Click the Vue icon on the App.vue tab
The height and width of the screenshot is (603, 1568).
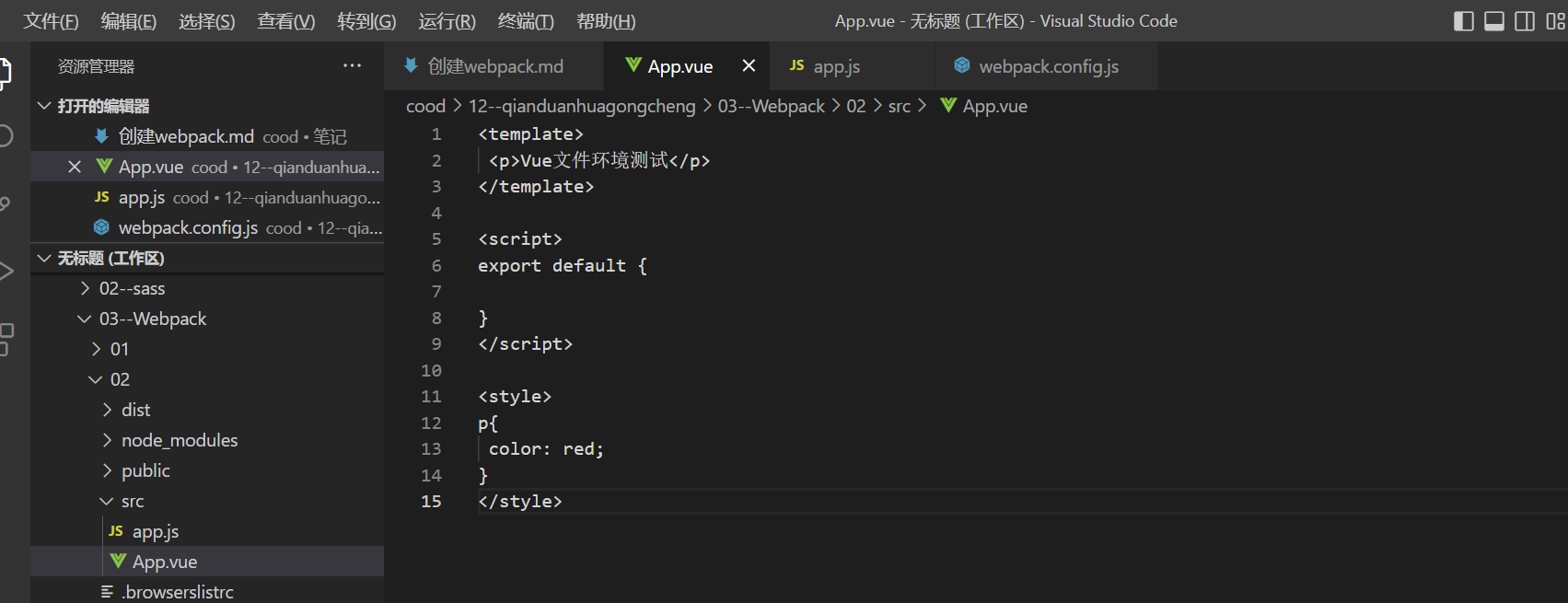(633, 65)
